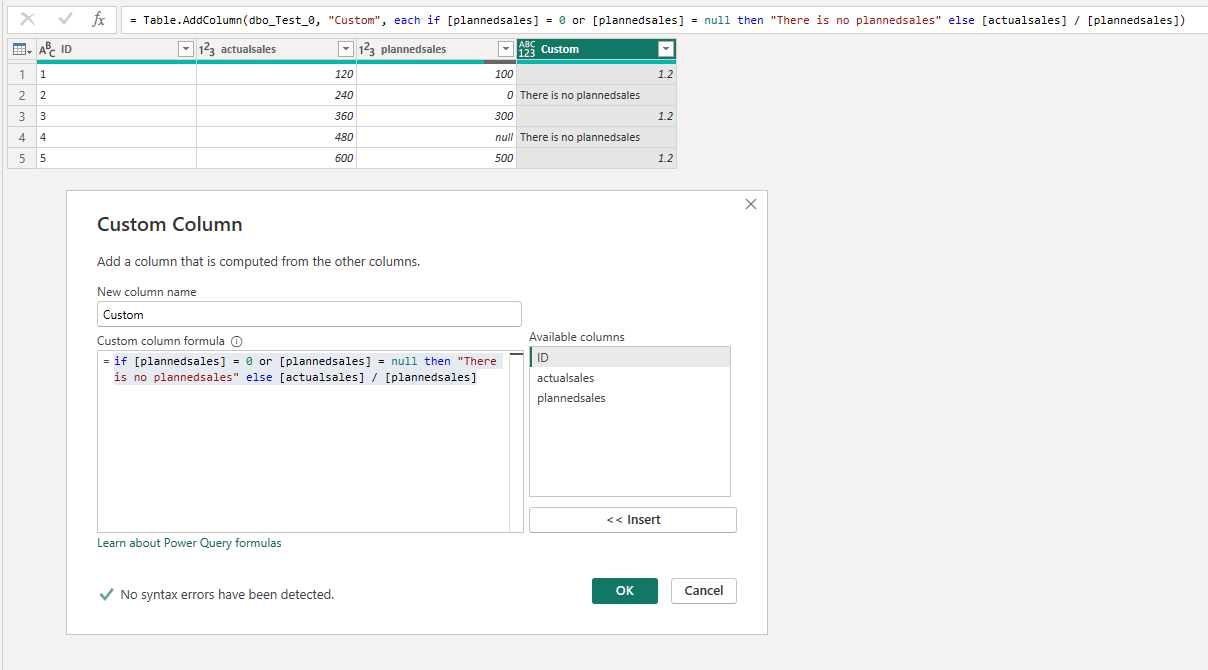
Task: Click inside the formula bar text
Action: tap(664, 20)
